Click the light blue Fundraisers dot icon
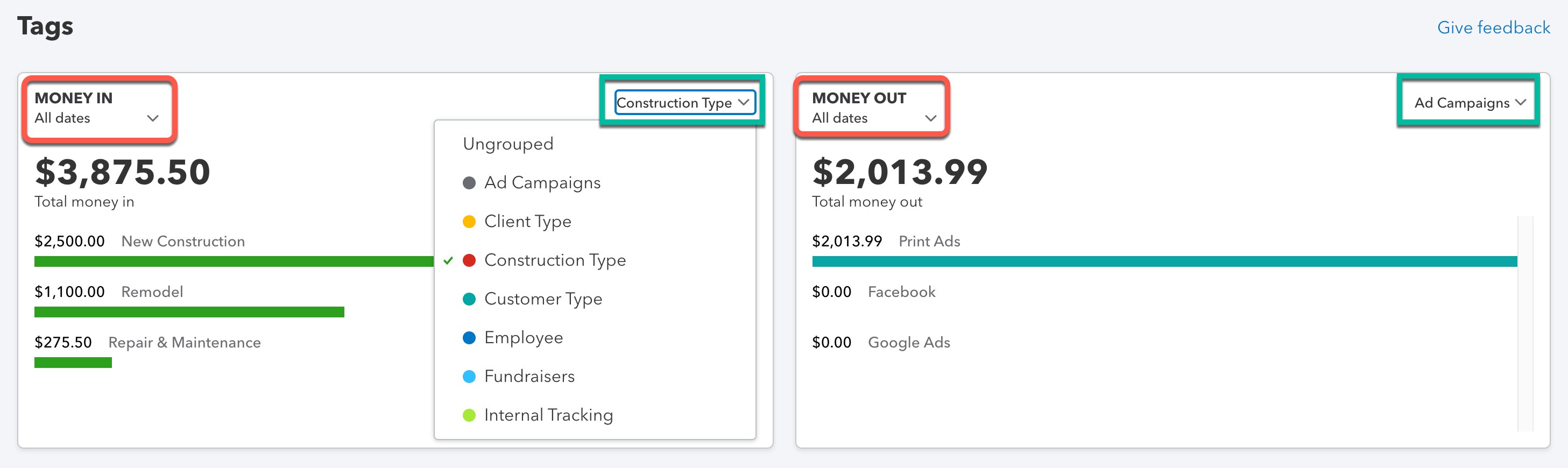The width and height of the screenshot is (1568, 468). [x=469, y=377]
